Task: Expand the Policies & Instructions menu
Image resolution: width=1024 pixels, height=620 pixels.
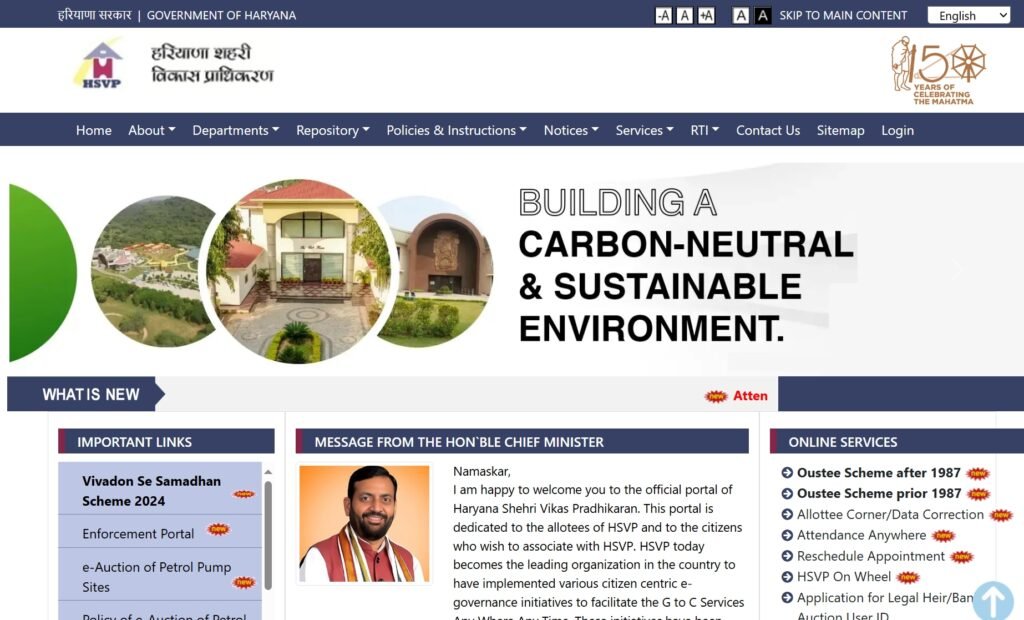Action: coord(456,131)
